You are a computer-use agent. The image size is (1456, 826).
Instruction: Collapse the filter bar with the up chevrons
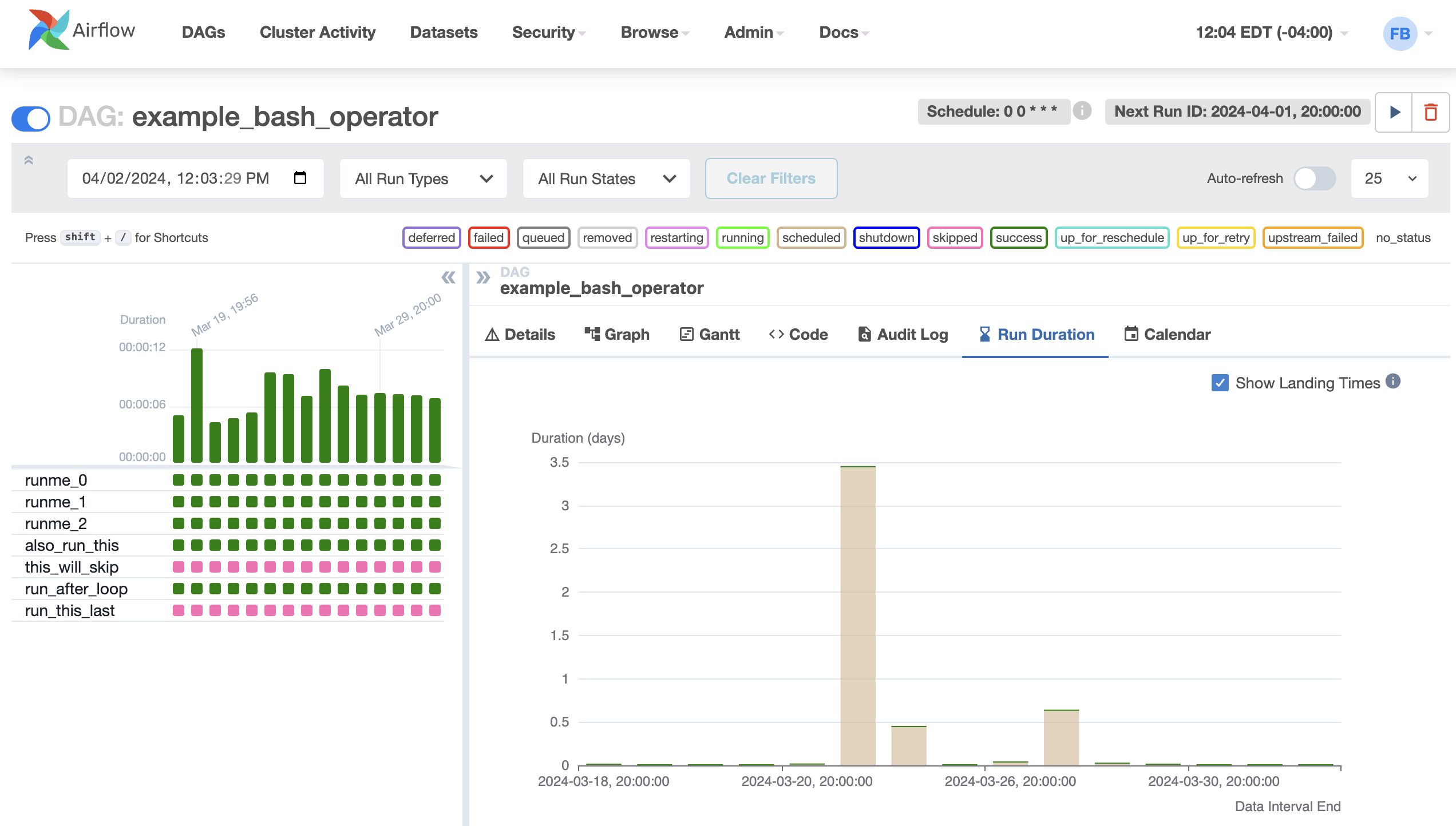click(x=29, y=161)
